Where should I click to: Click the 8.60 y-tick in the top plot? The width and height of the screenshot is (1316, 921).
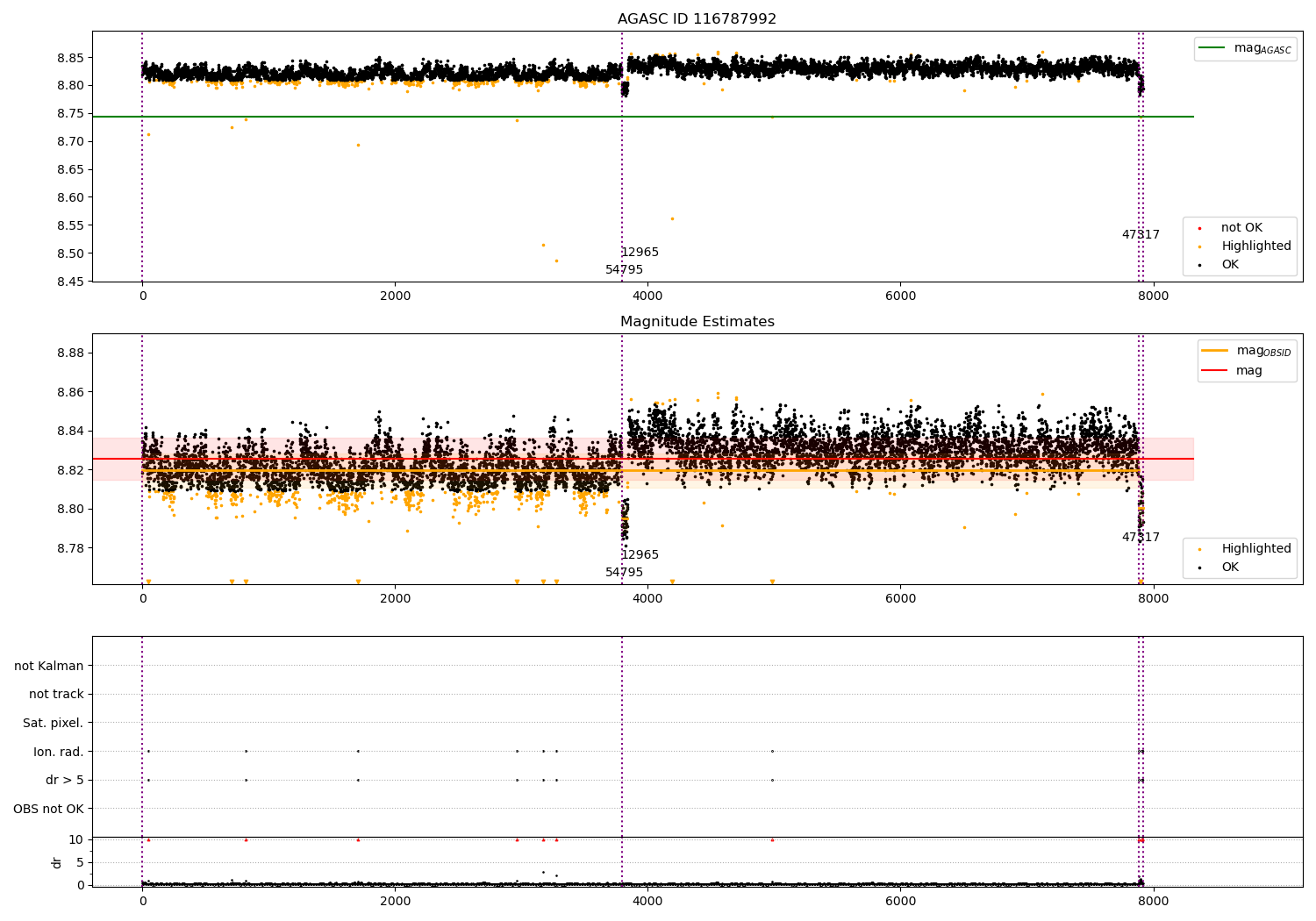[70, 197]
